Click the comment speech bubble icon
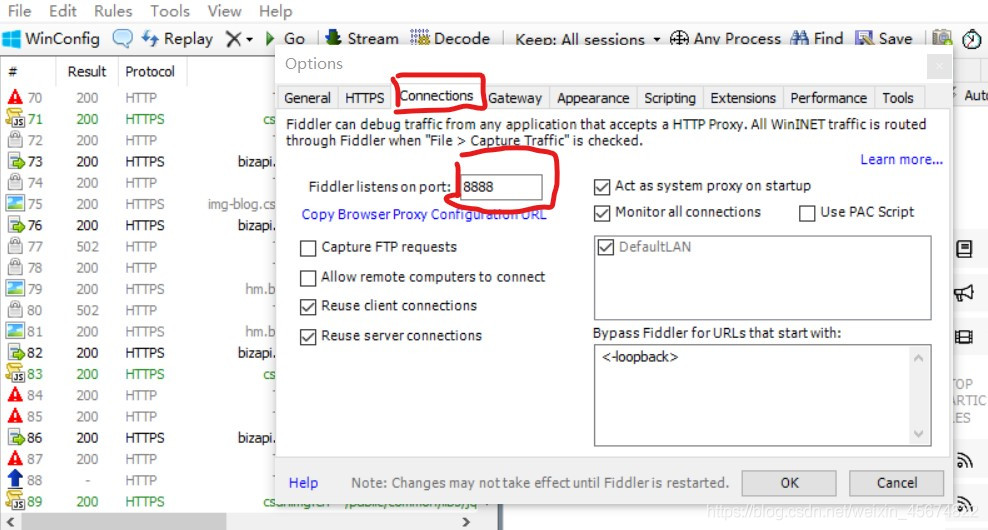This screenshot has width=988, height=530. tap(122, 38)
